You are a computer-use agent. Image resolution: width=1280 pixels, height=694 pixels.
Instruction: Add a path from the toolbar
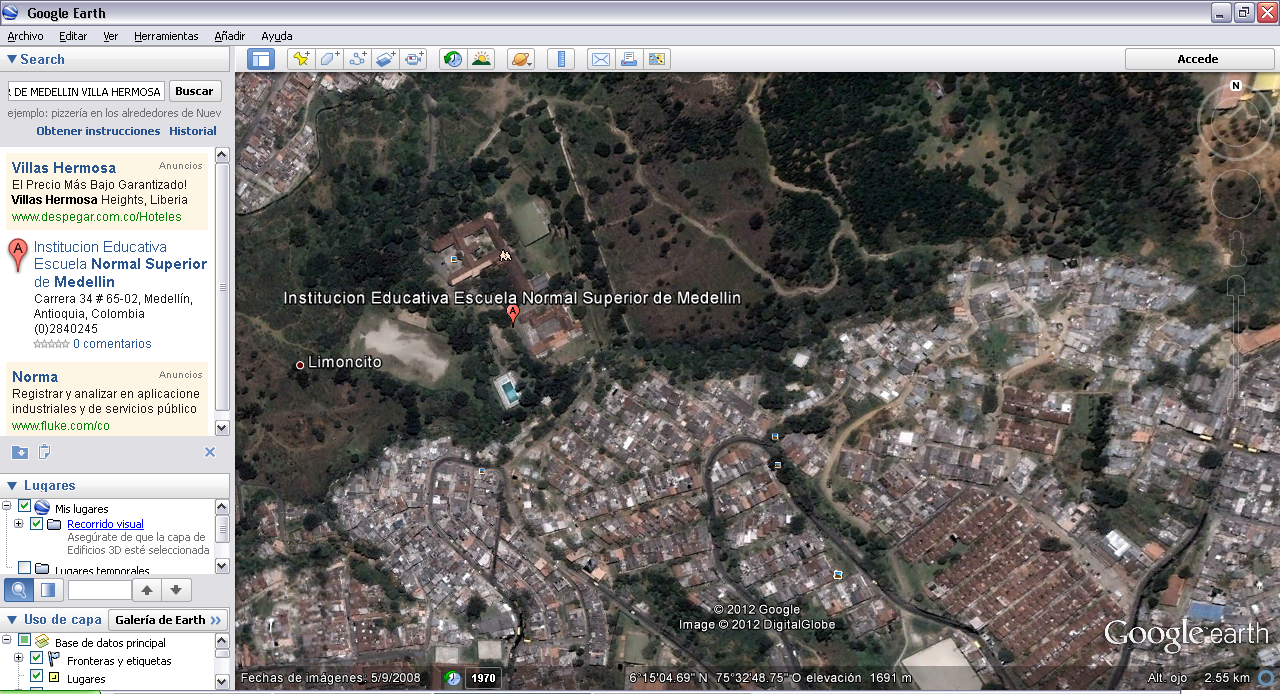357,59
